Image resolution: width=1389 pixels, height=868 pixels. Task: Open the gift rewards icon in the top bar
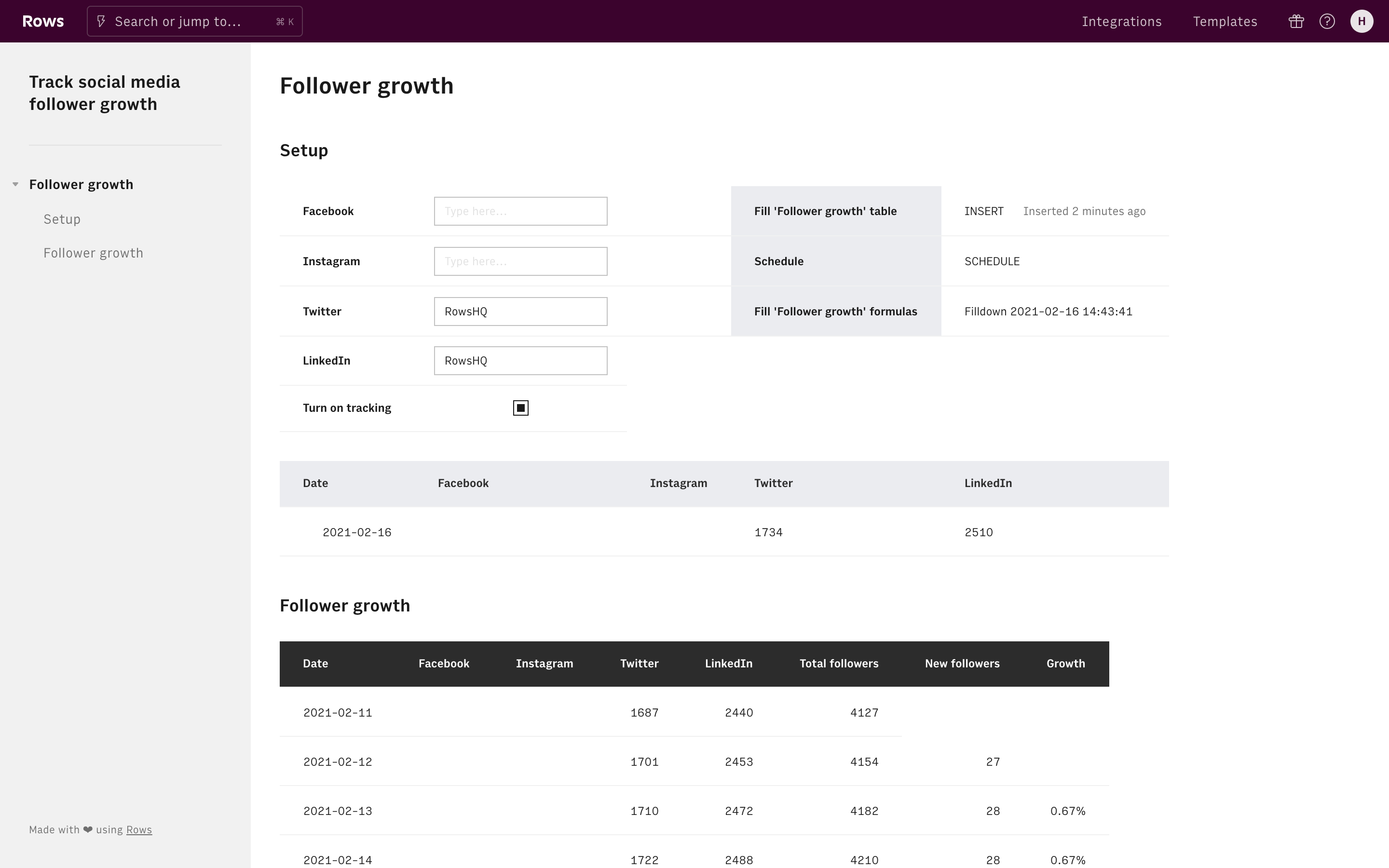(1295, 21)
